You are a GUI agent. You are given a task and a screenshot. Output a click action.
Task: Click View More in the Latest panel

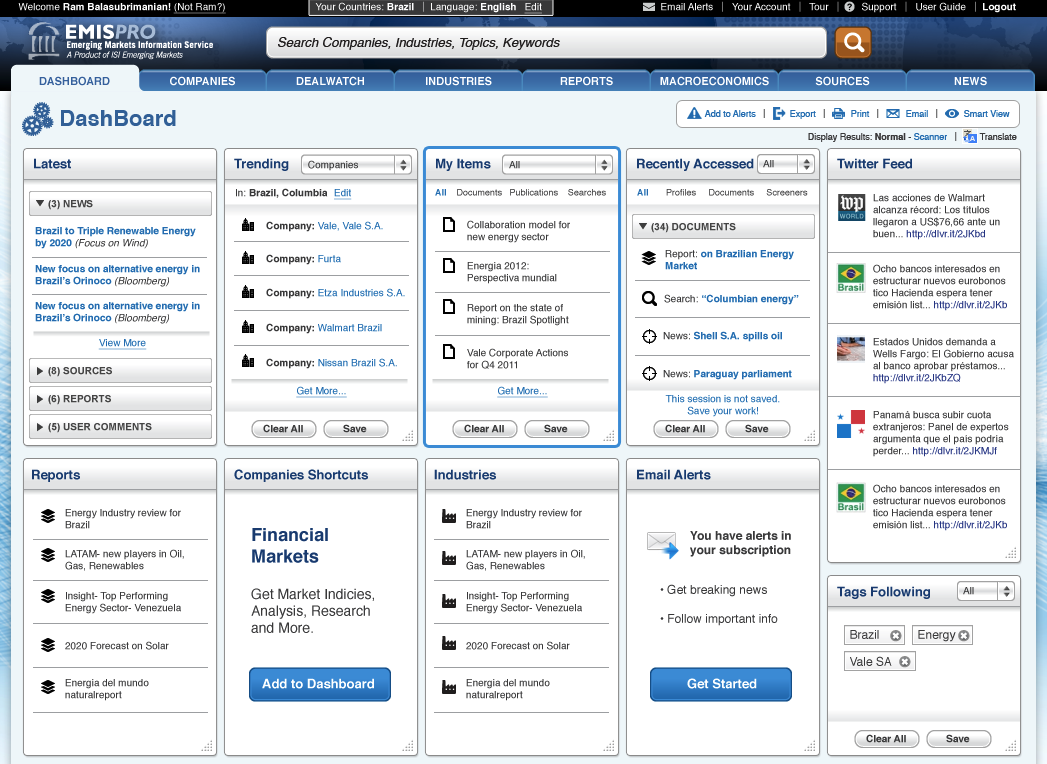(x=122, y=343)
